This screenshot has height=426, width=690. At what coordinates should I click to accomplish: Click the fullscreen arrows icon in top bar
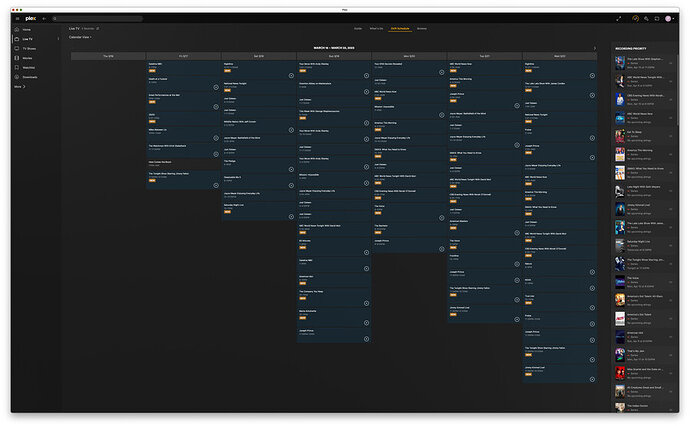619,18
